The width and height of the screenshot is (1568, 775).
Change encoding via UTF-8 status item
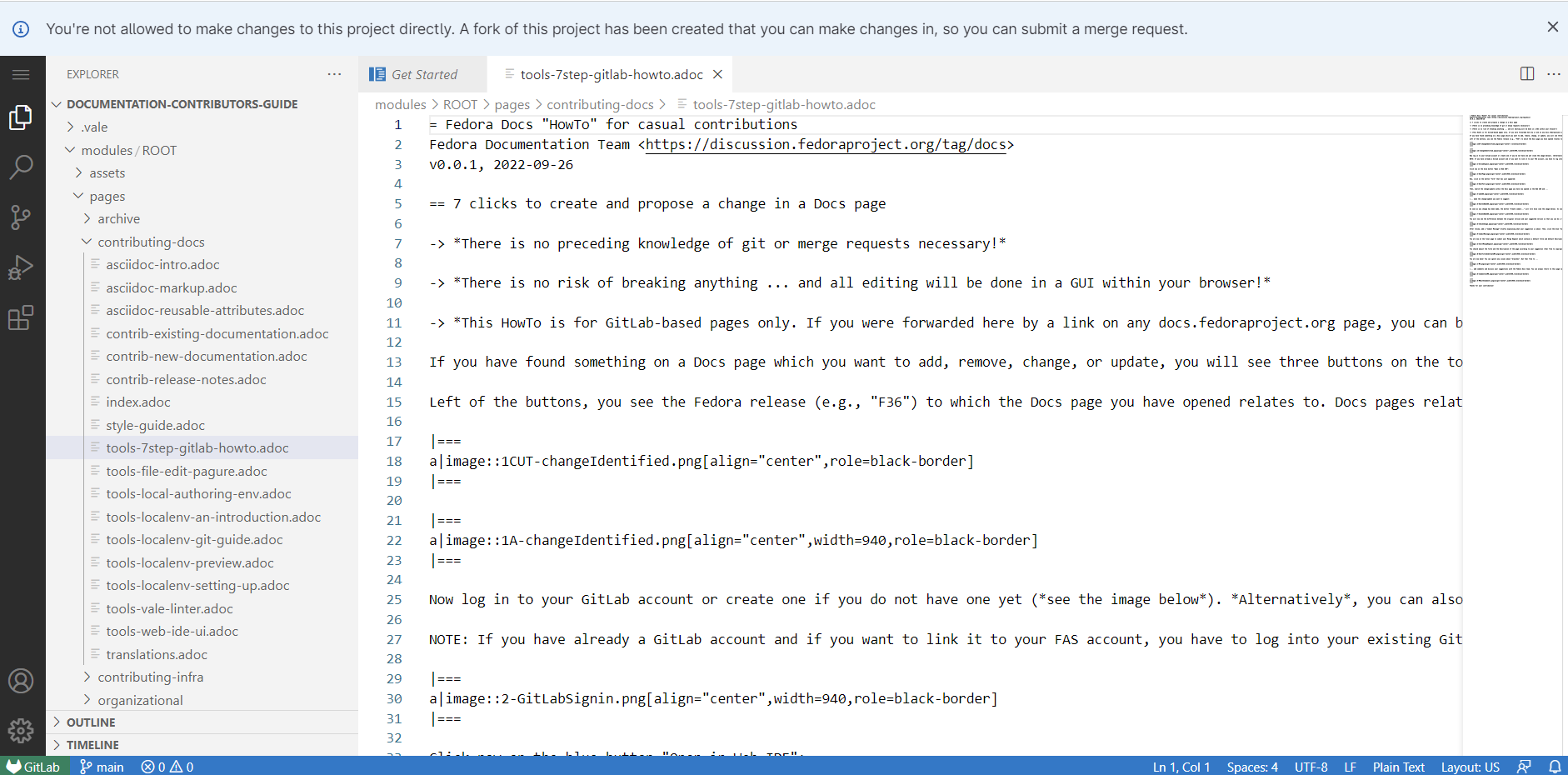1311,767
